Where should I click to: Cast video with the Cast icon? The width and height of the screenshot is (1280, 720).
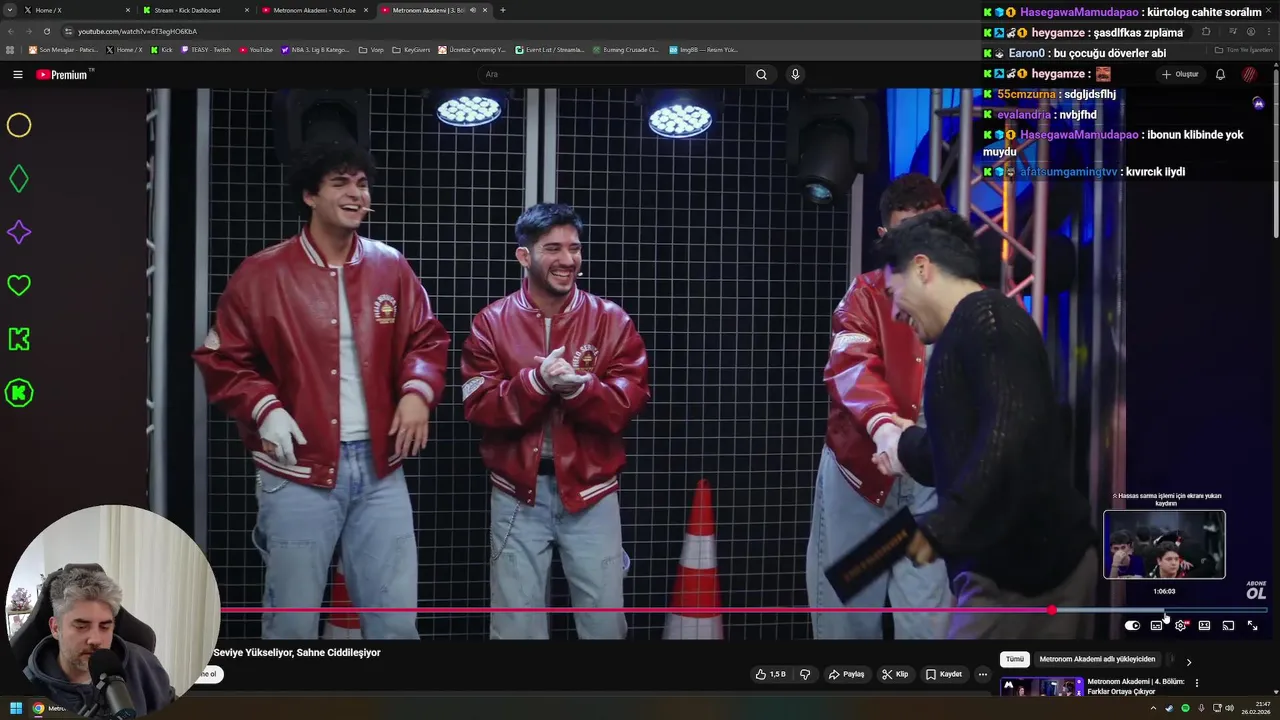(x=1228, y=625)
